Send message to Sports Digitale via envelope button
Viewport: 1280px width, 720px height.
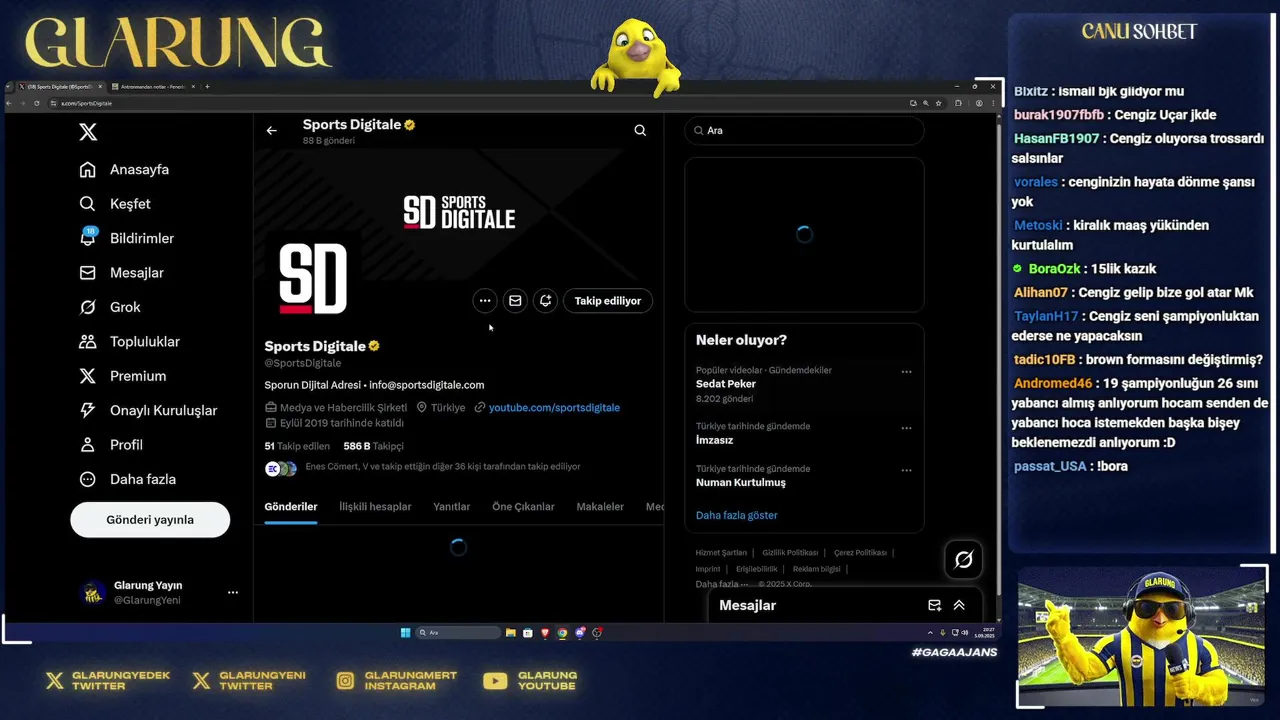click(515, 300)
